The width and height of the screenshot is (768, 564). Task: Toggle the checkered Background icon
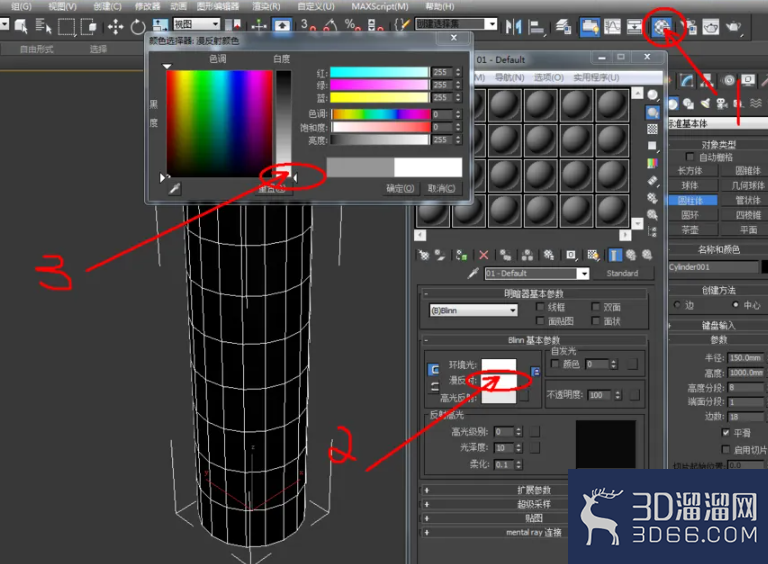[x=652, y=129]
